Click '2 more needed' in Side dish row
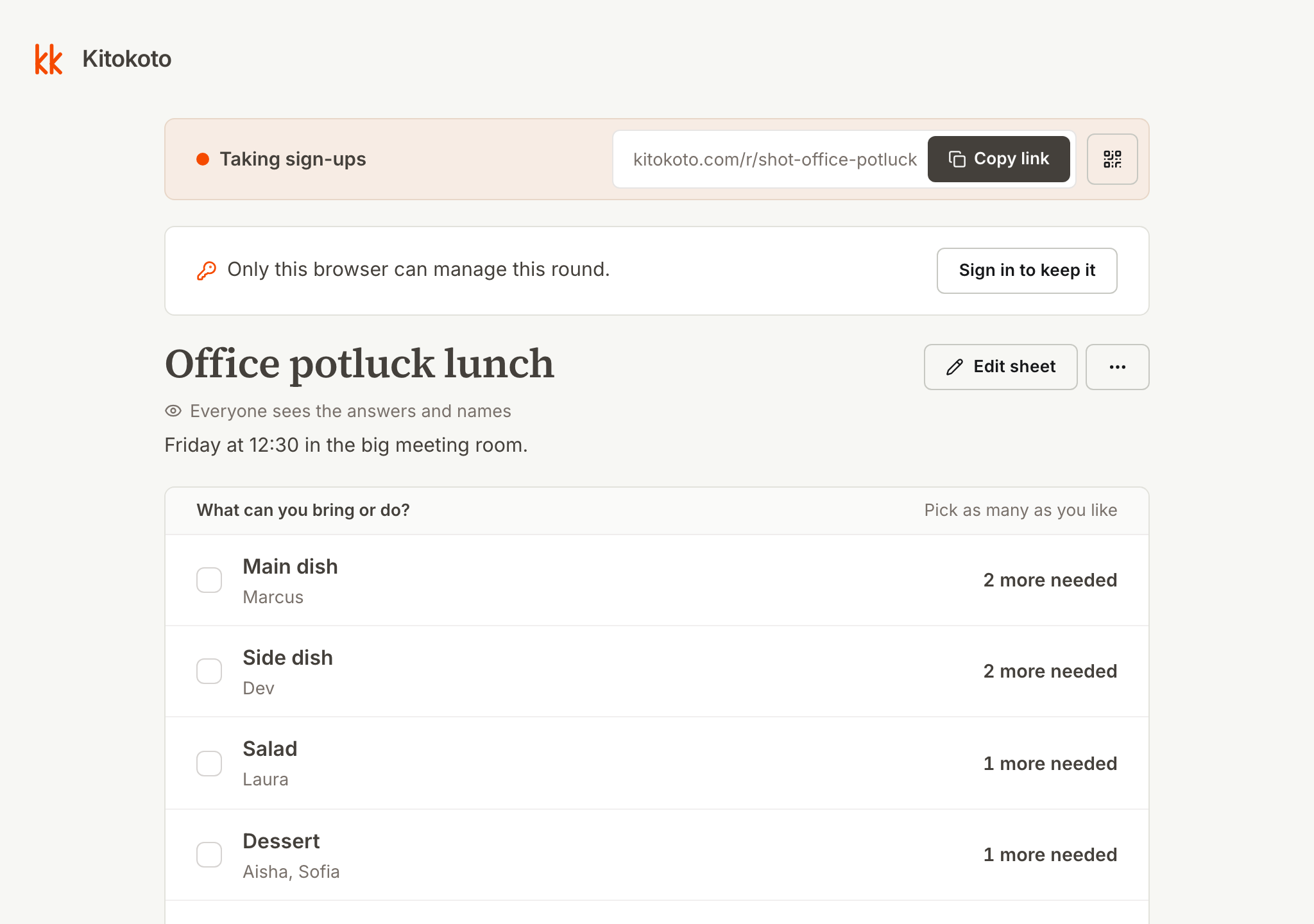The height and width of the screenshot is (924, 1314). tap(1050, 671)
